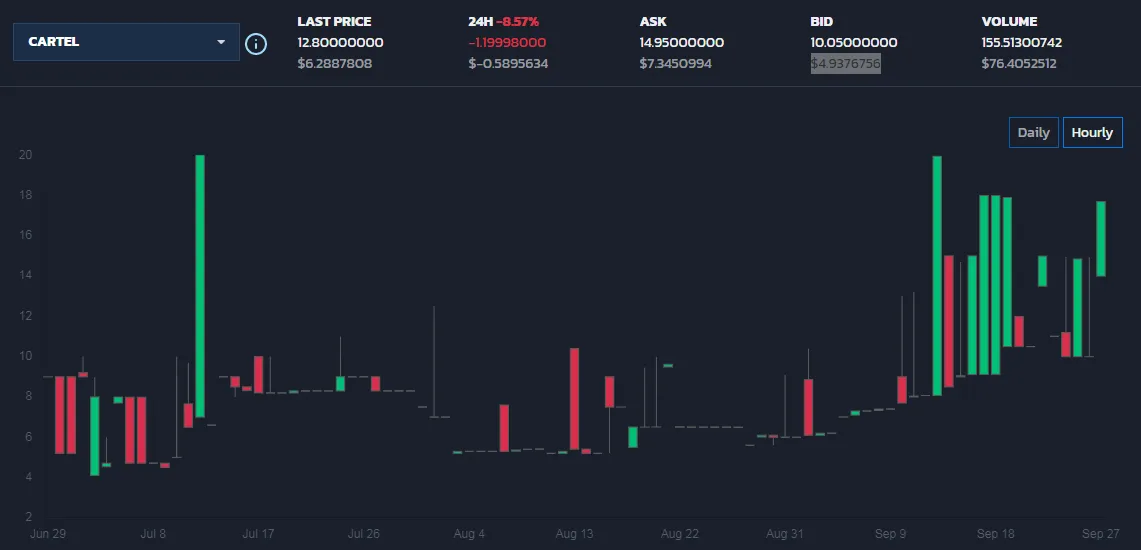Viewport: 1141px width, 550px height.
Task: Click the VOLUME heading
Action: pos(1009,22)
